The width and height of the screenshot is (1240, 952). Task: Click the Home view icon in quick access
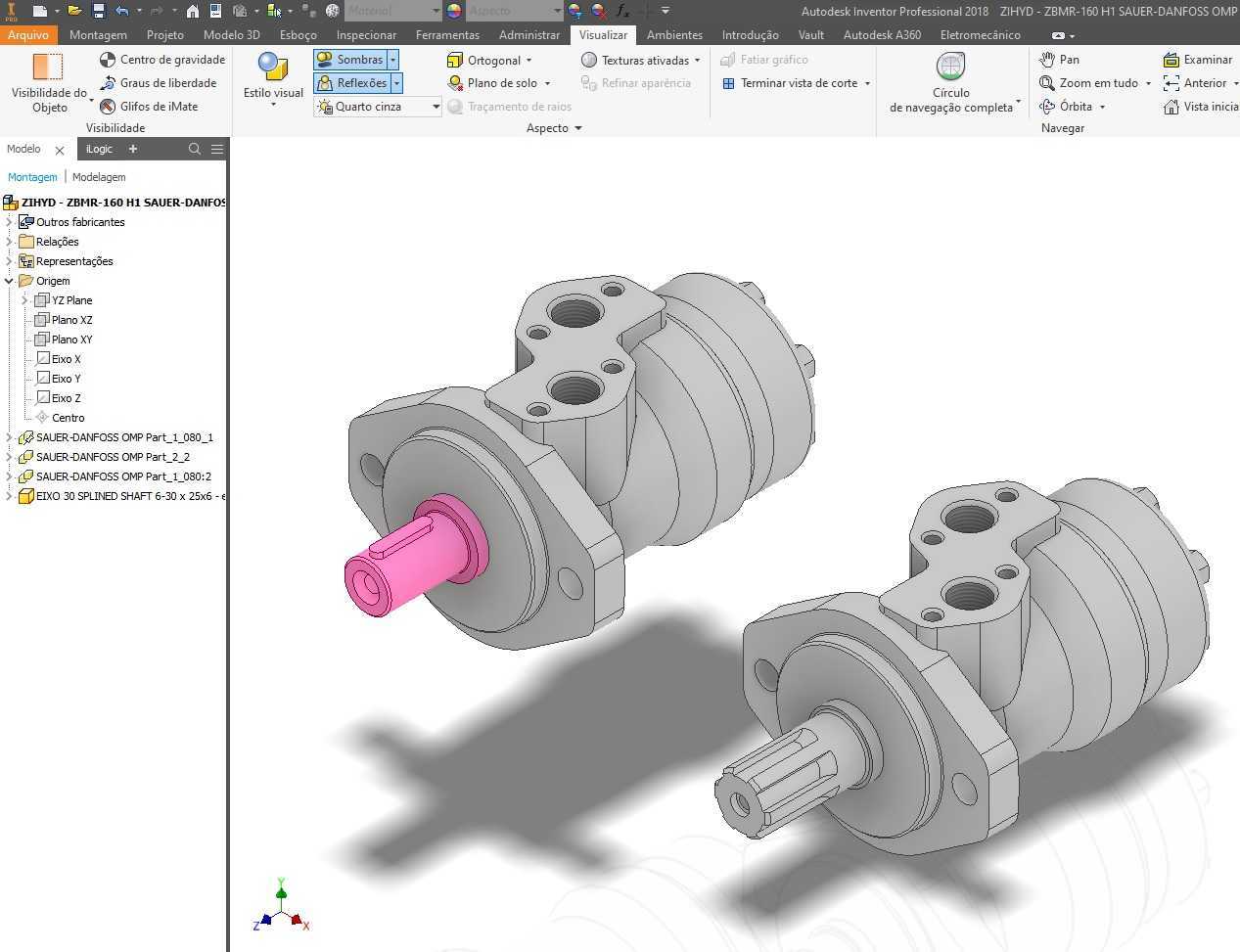coord(193,11)
